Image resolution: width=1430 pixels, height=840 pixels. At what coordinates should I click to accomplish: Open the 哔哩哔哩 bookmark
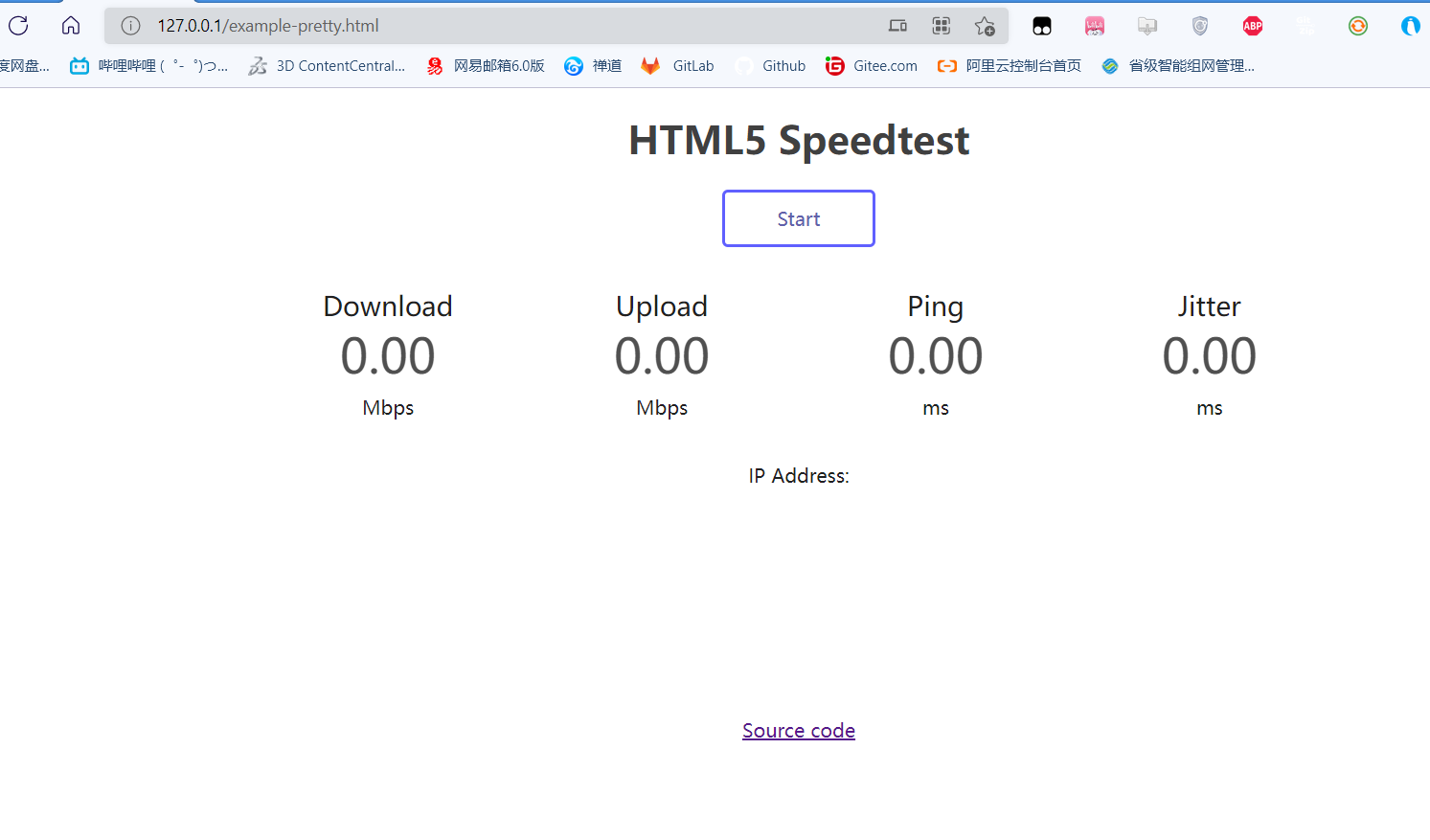(149, 65)
